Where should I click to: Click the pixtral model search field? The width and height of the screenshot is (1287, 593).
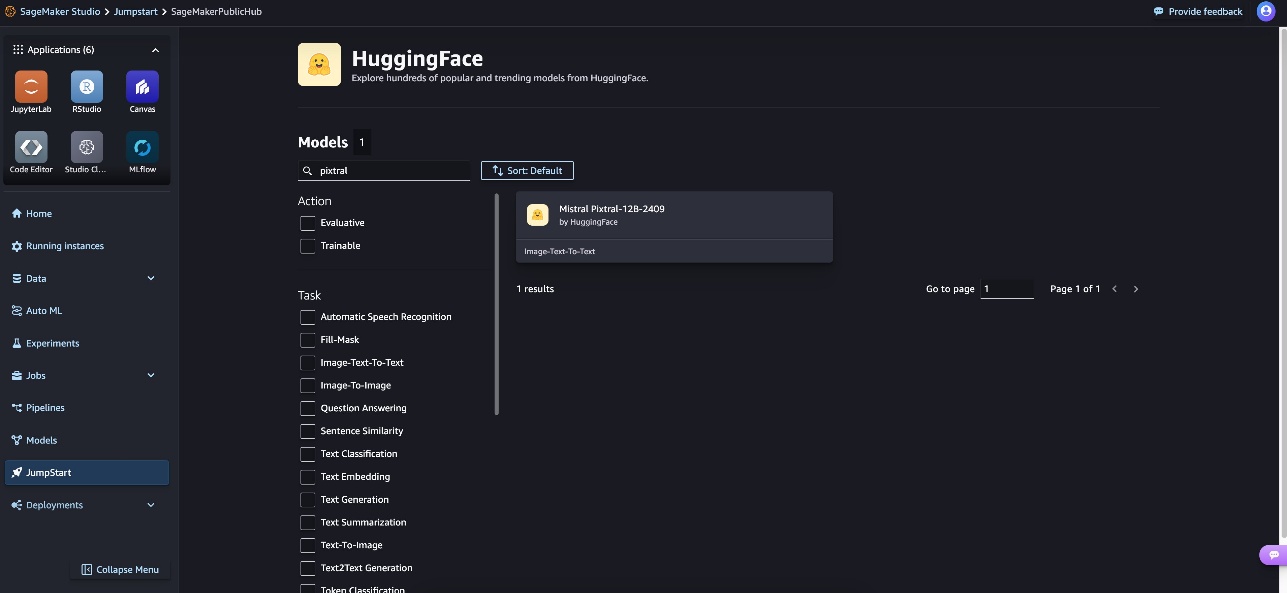click(384, 171)
